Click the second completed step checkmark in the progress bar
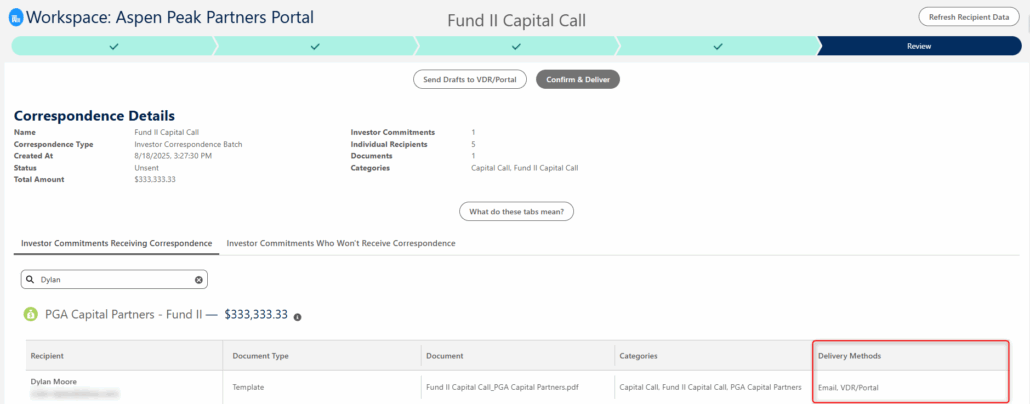1030x404 pixels. click(315, 46)
